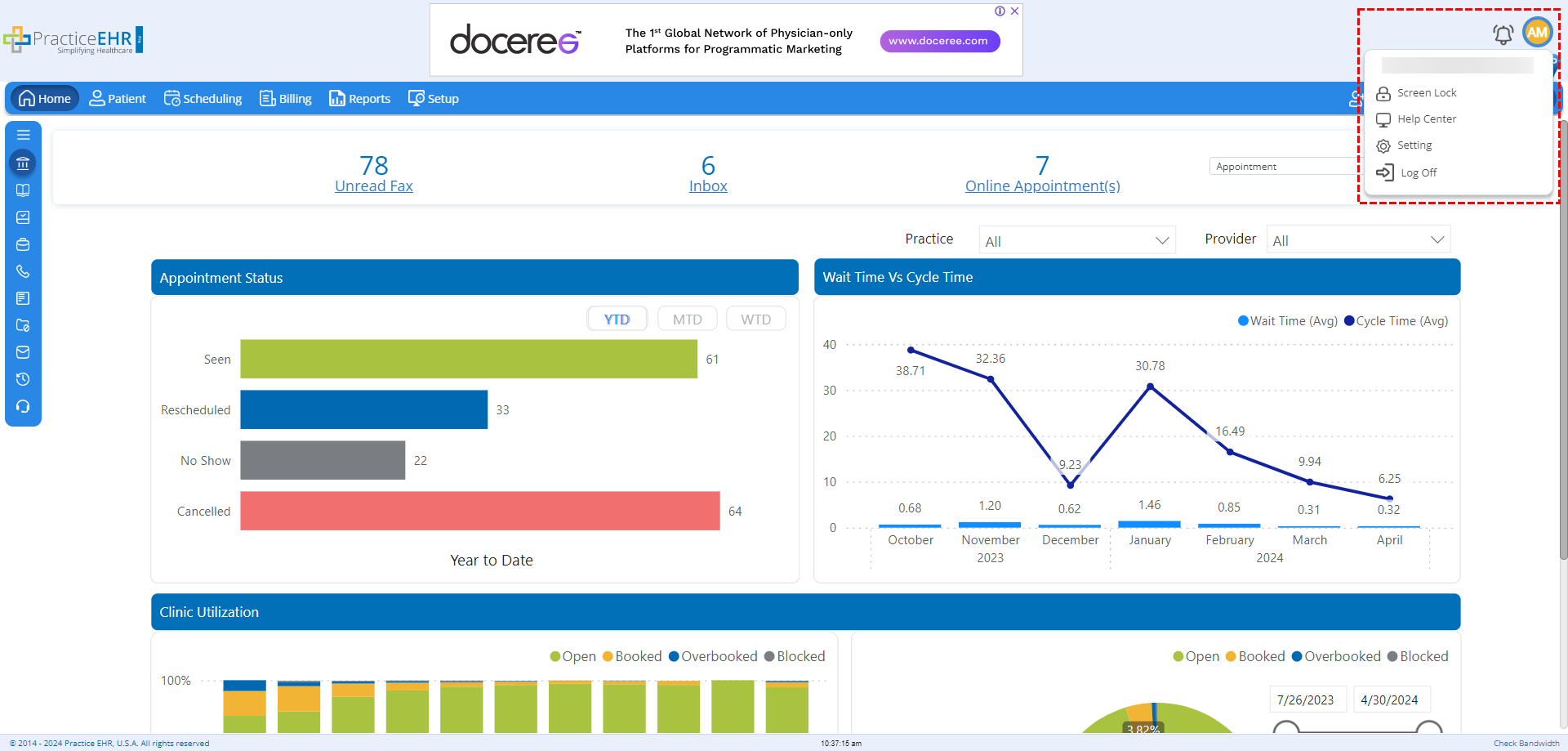1568x751 pixels.
Task: Open the Billing menu
Action: pyautogui.click(x=286, y=99)
